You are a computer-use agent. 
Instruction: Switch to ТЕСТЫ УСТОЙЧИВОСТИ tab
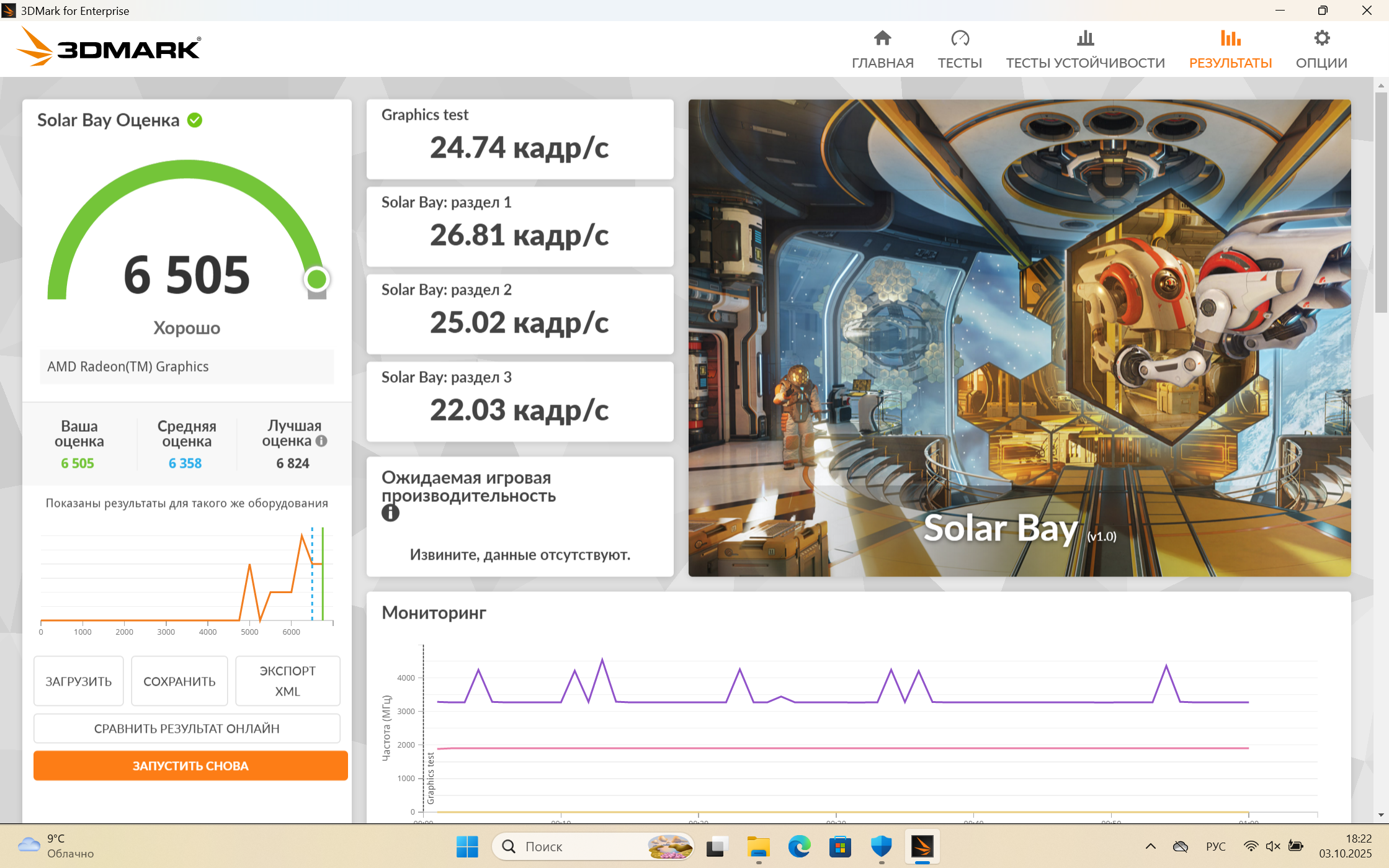click(1085, 63)
